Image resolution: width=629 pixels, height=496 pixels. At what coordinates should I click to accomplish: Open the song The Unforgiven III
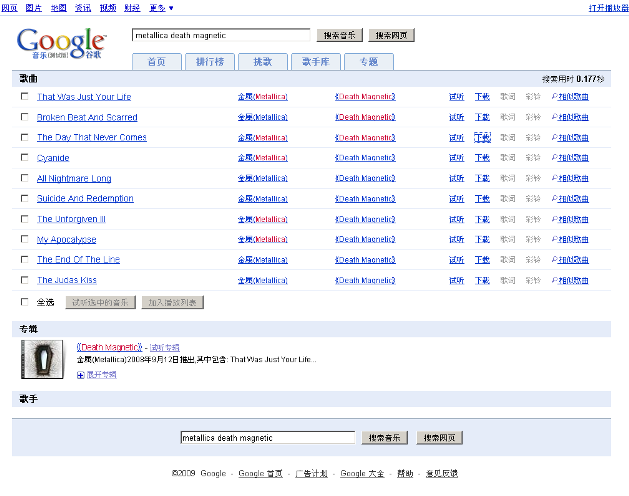71,219
